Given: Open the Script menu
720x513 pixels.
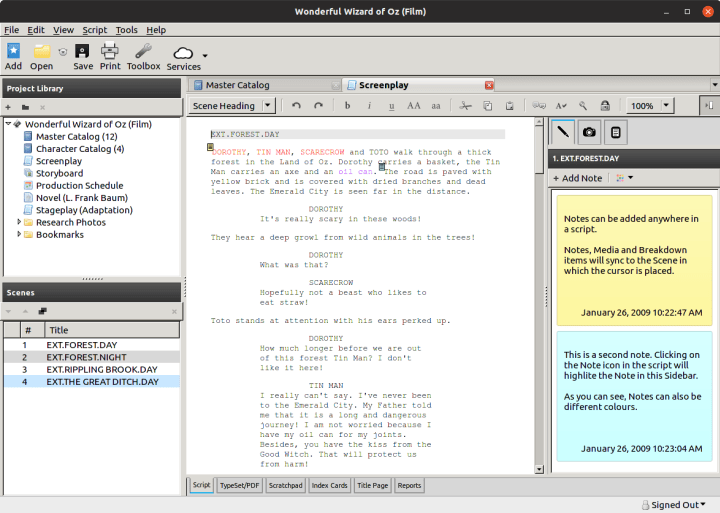Looking at the screenshot, I should pos(95,30).
